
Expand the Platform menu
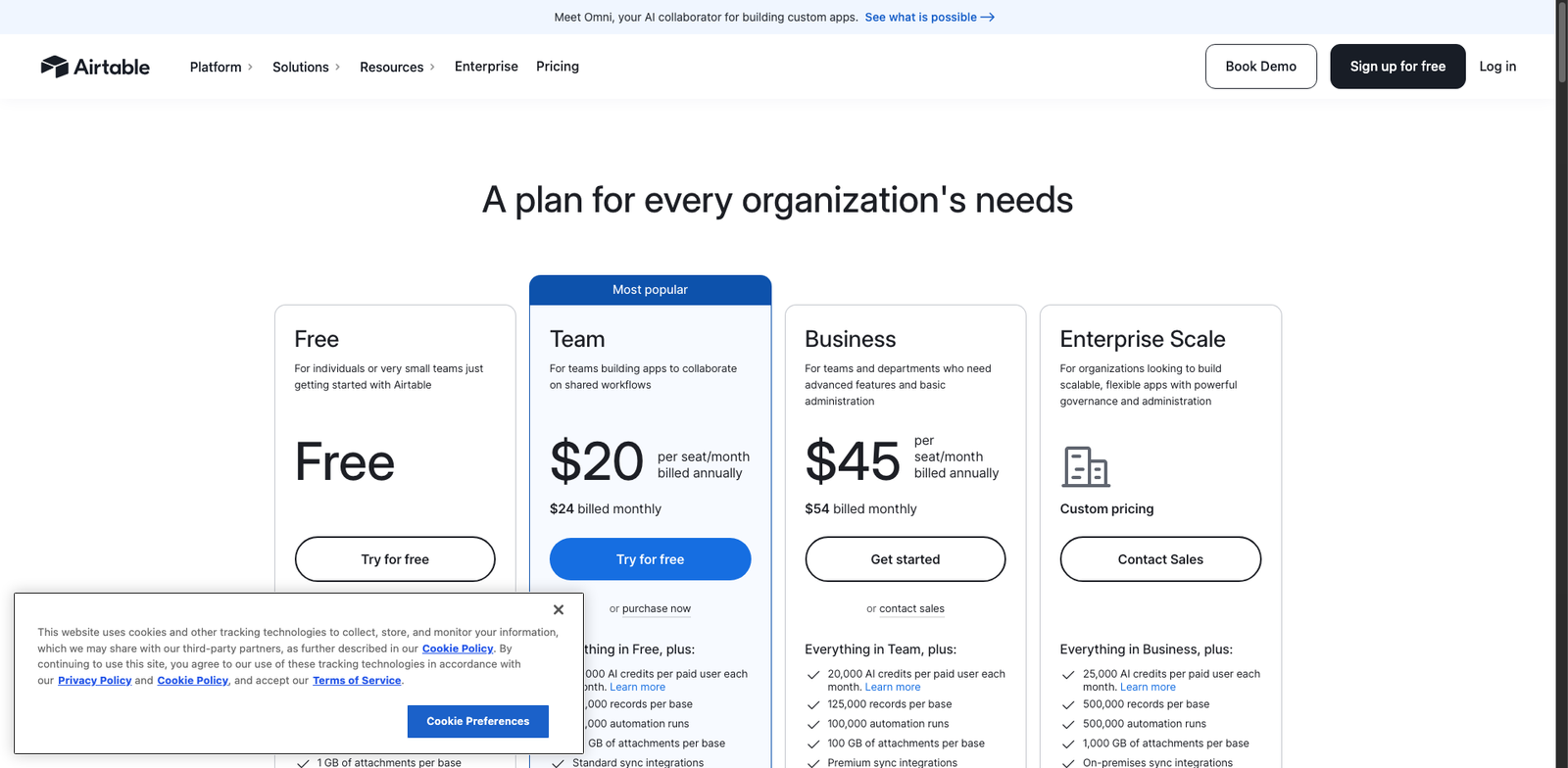tap(220, 67)
